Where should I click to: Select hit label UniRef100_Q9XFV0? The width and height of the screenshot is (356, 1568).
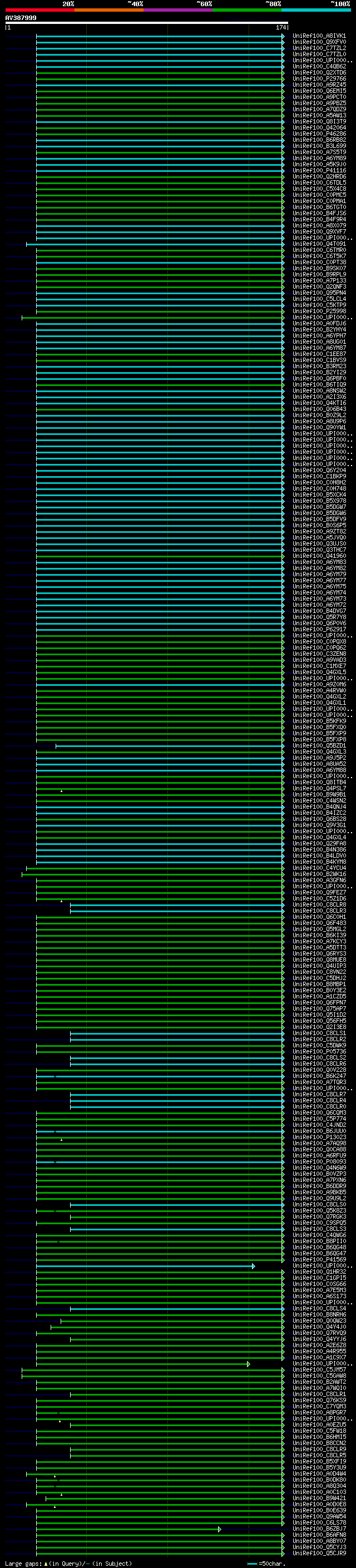coord(319,42)
